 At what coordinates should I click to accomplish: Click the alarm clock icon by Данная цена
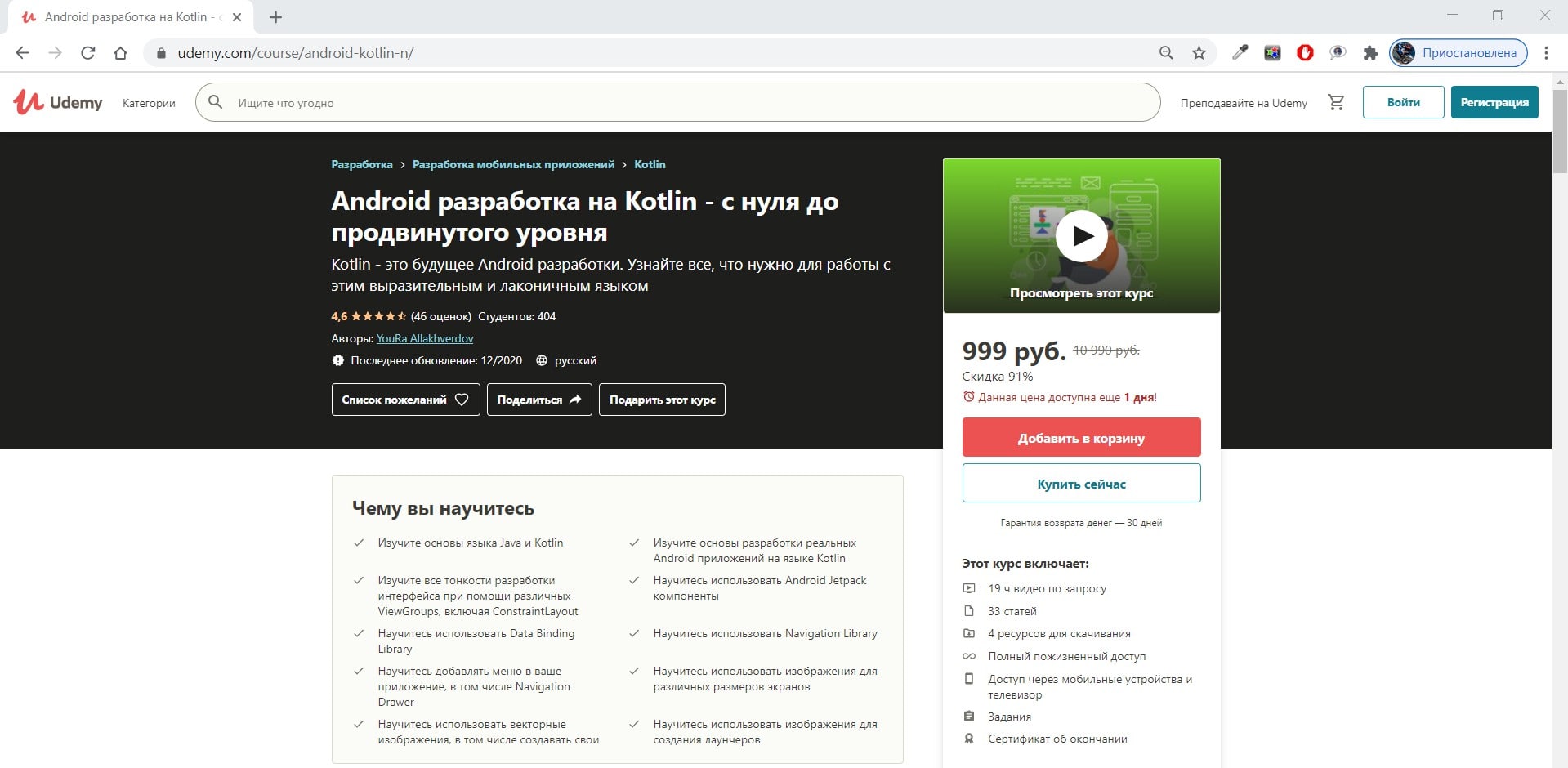[968, 397]
